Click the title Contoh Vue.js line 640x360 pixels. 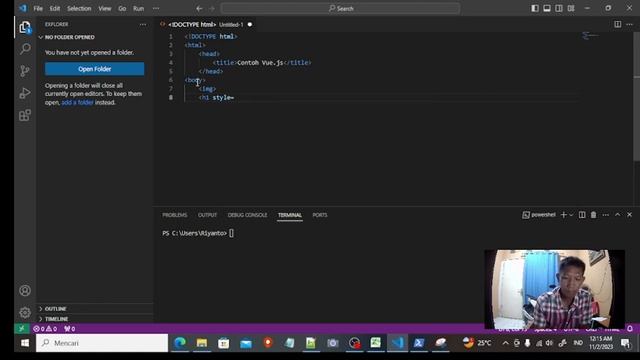(262, 62)
